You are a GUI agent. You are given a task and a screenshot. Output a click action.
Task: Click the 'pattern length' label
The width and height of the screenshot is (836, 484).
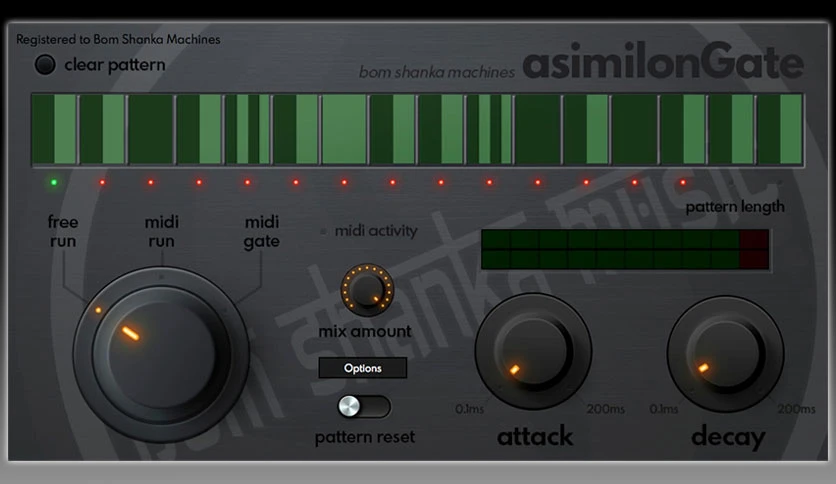point(735,206)
